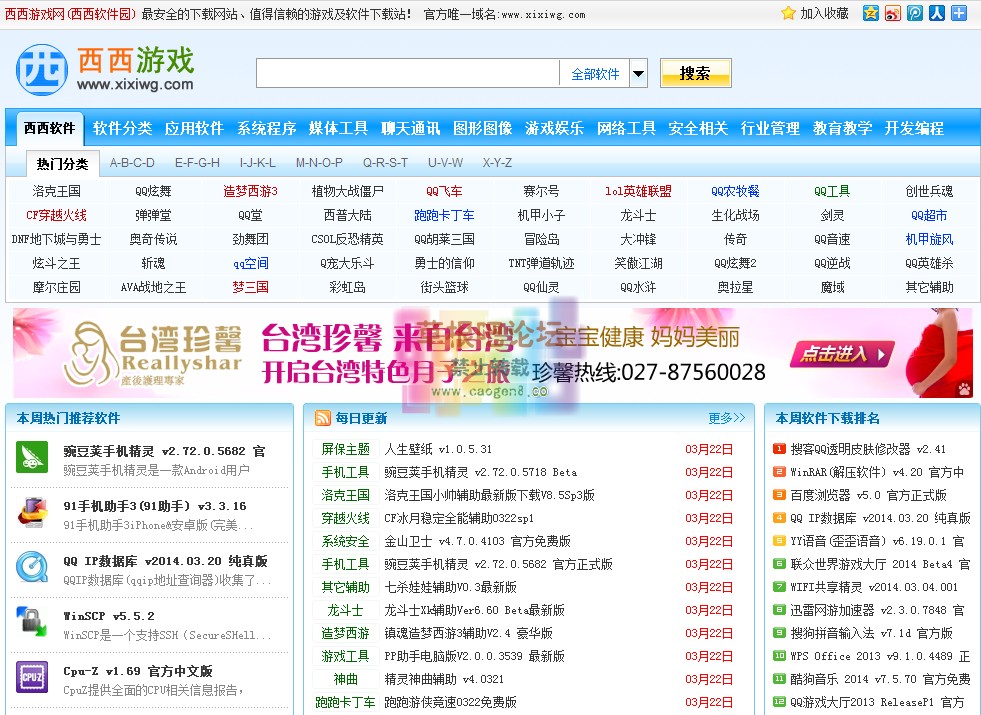Image resolution: width=981 pixels, height=715 pixels.
Task: Expand the 更多>> daily updates list
Action: [726, 417]
